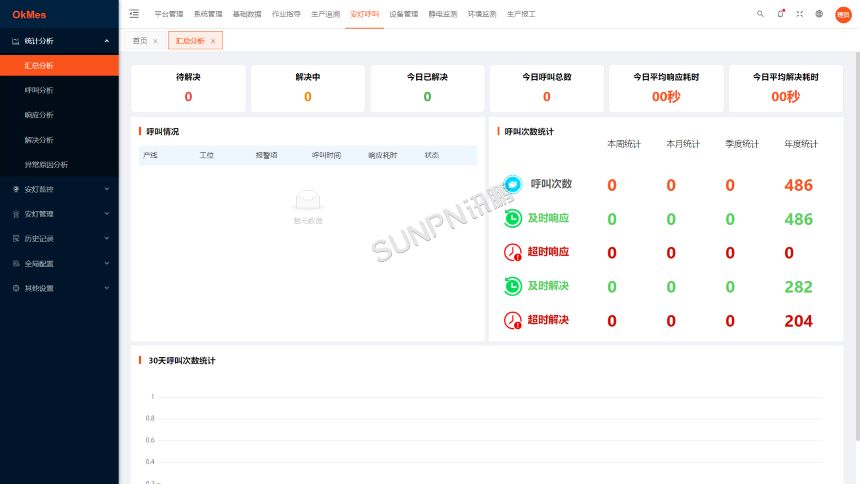Select 呼叫分析 in the sidebar
This screenshot has width=860, height=484.
[x=40, y=90]
